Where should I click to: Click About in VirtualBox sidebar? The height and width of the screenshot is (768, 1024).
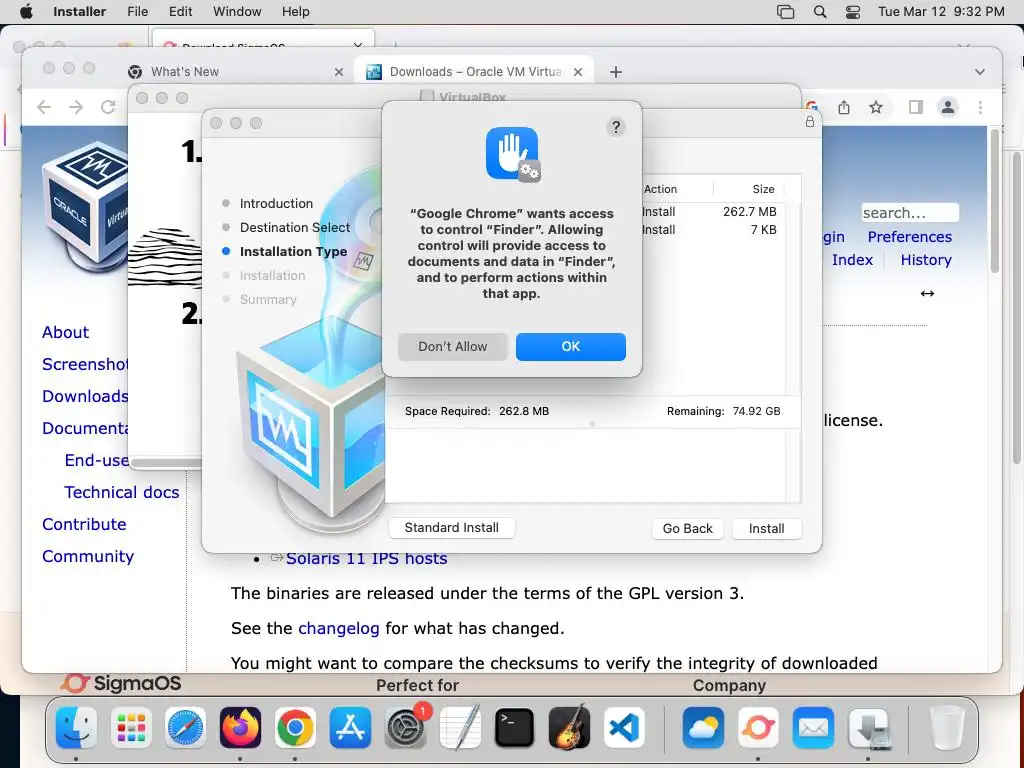tap(65, 332)
